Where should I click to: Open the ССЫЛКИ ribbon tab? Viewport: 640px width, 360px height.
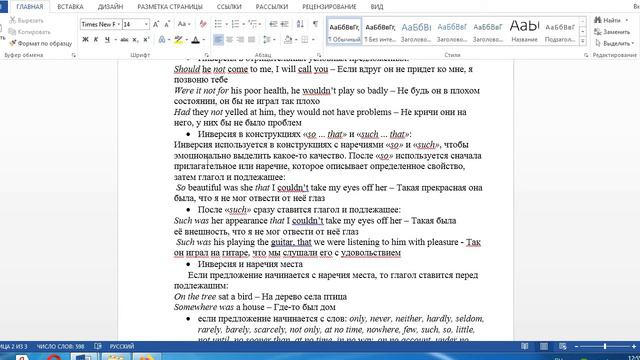click(x=229, y=7)
